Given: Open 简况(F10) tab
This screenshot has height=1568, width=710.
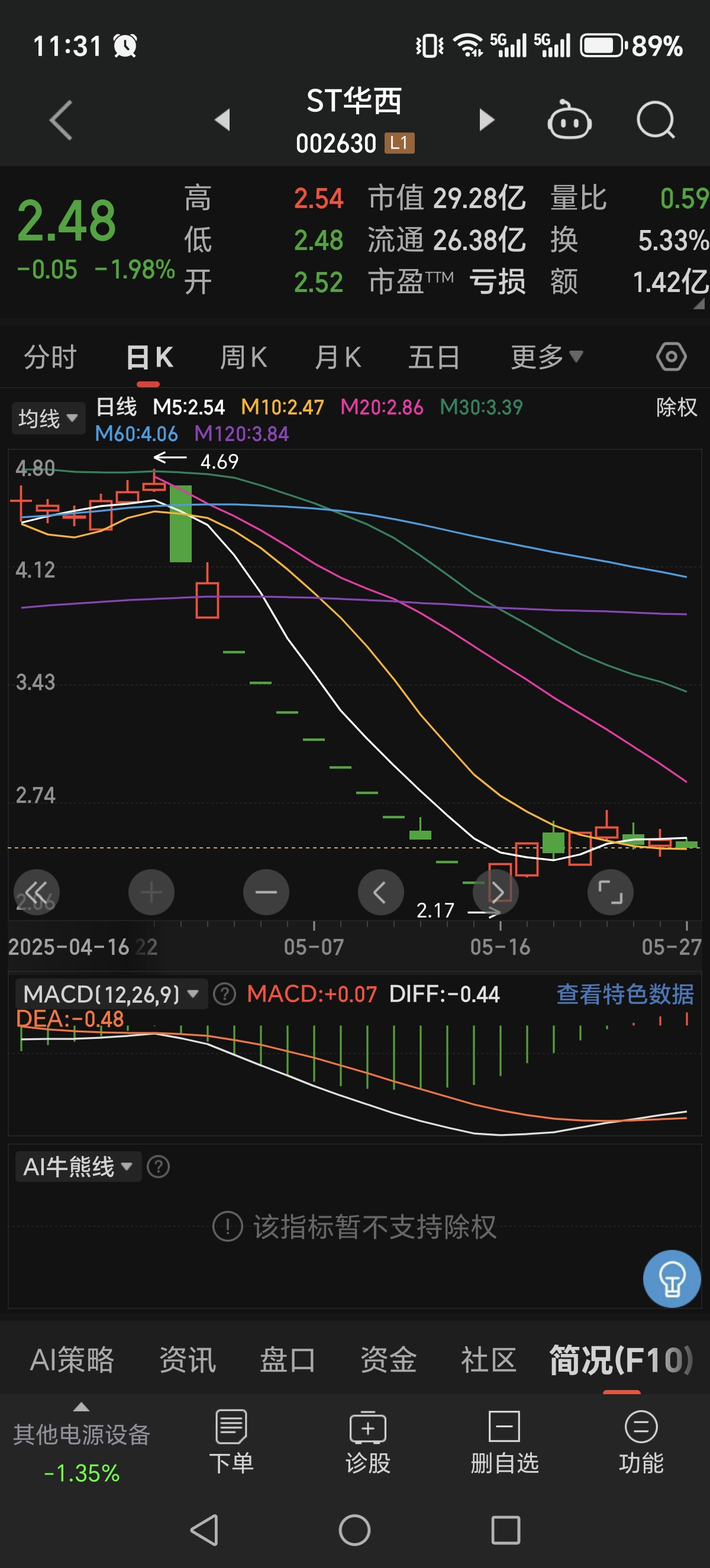Looking at the screenshot, I should click(x=621, y=1359).
